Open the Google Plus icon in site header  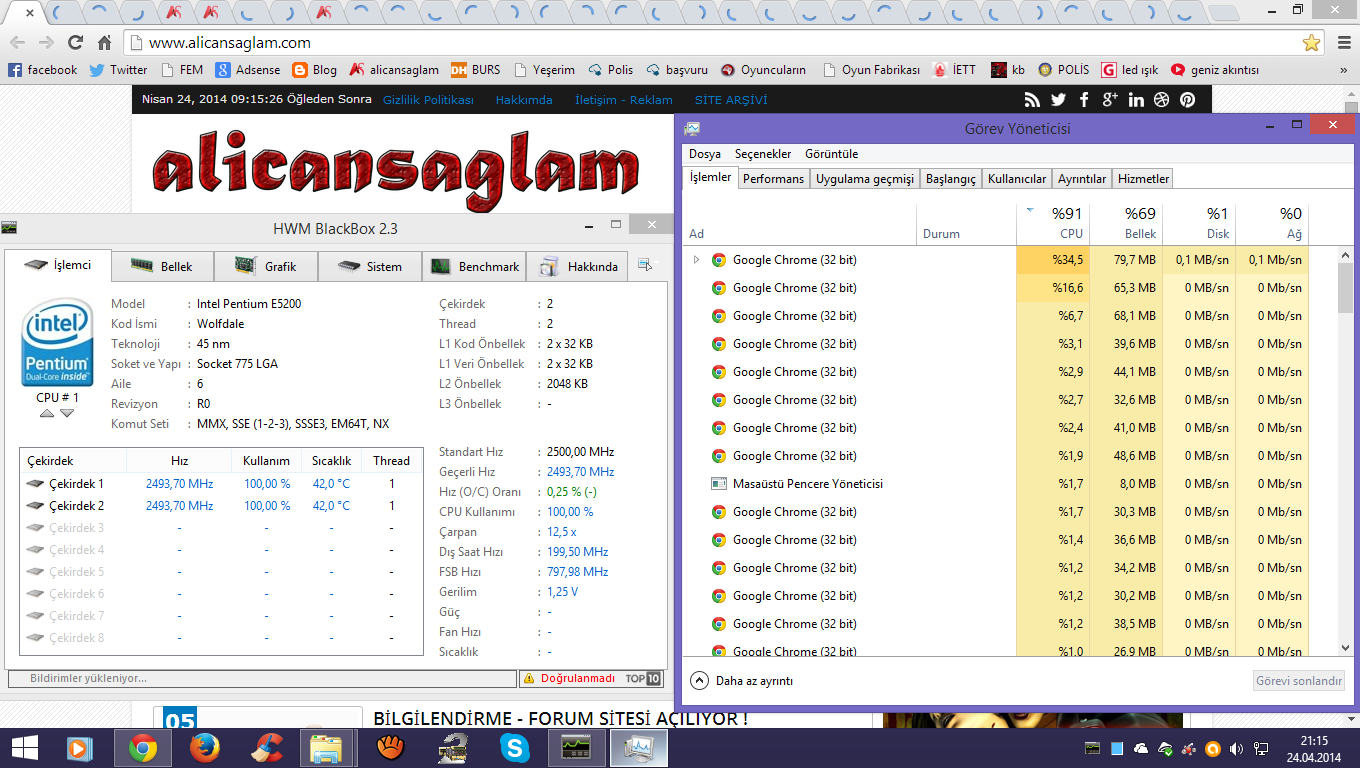pyautogui.click(x=1109, y=100)
